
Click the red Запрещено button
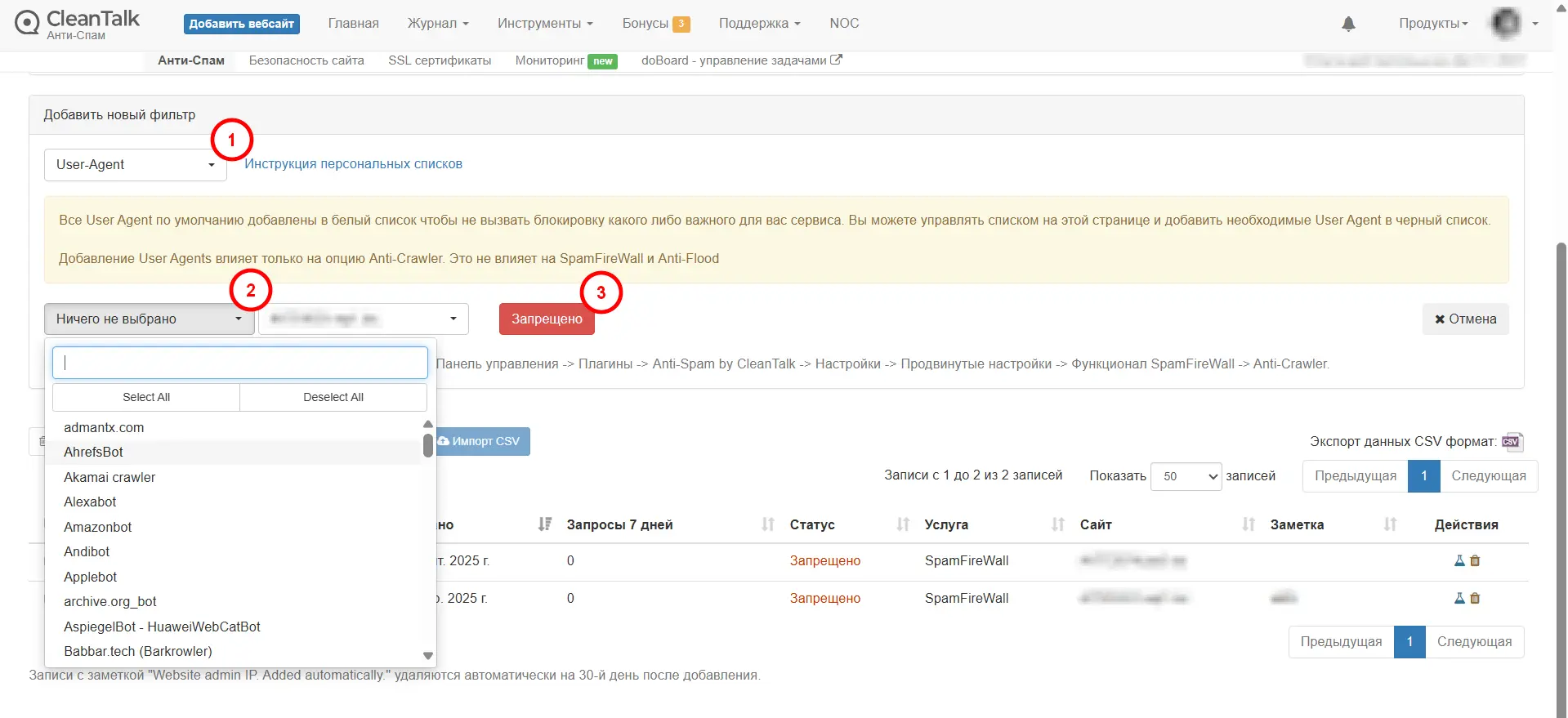pos(547,319)
